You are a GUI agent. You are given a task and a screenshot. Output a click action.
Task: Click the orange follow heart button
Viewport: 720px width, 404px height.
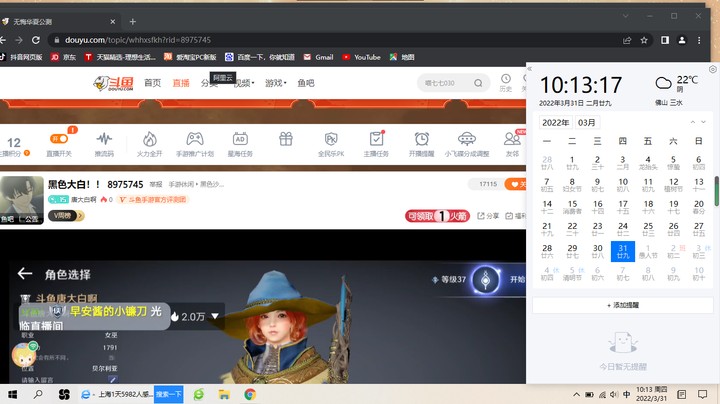pyautogui.click(x=516, y=185)
